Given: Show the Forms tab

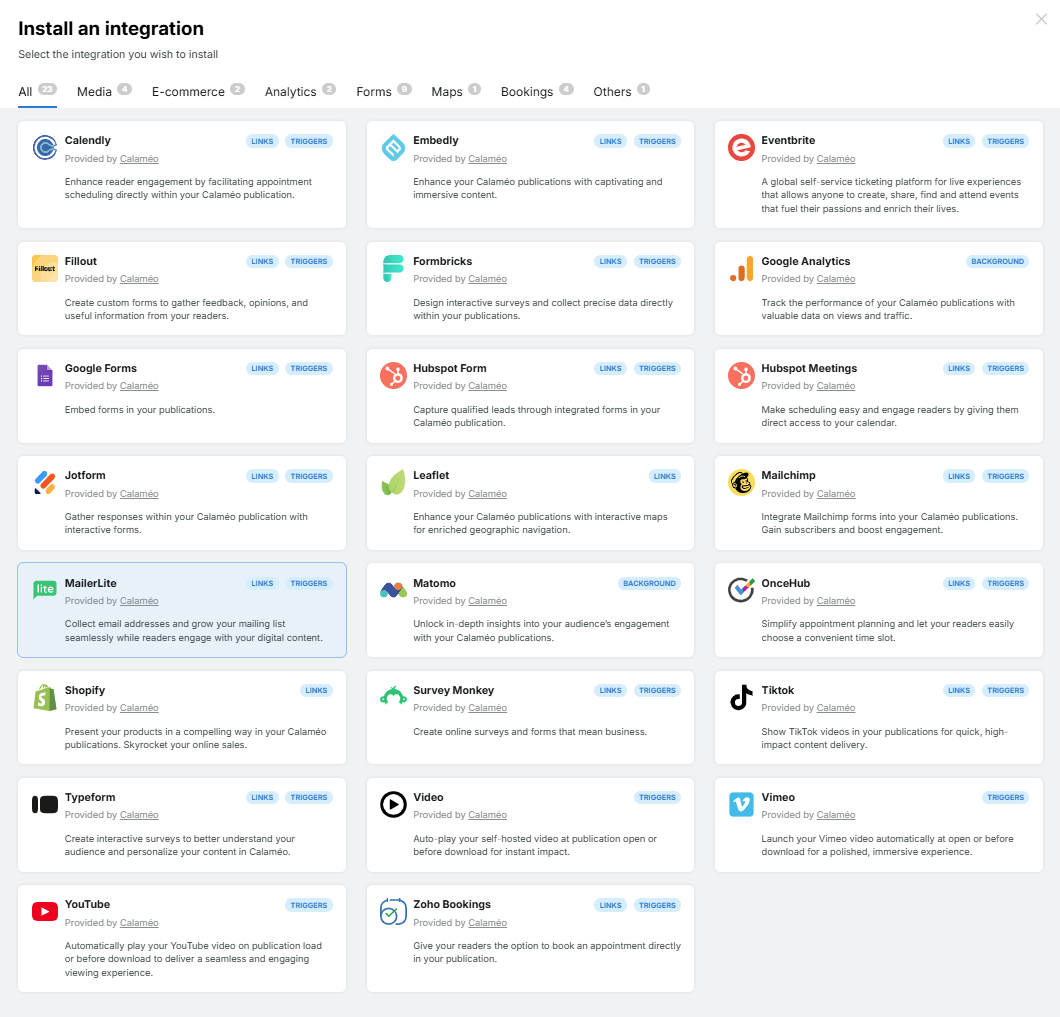Looking at the screenshot, I should pos(384,91).
